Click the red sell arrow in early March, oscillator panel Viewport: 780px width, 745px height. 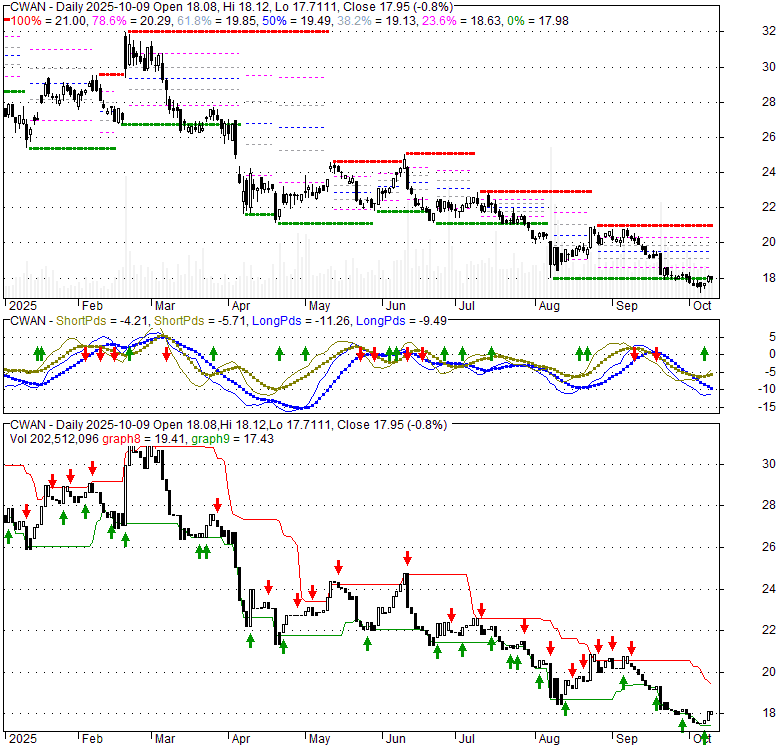(x=167, y=354)
